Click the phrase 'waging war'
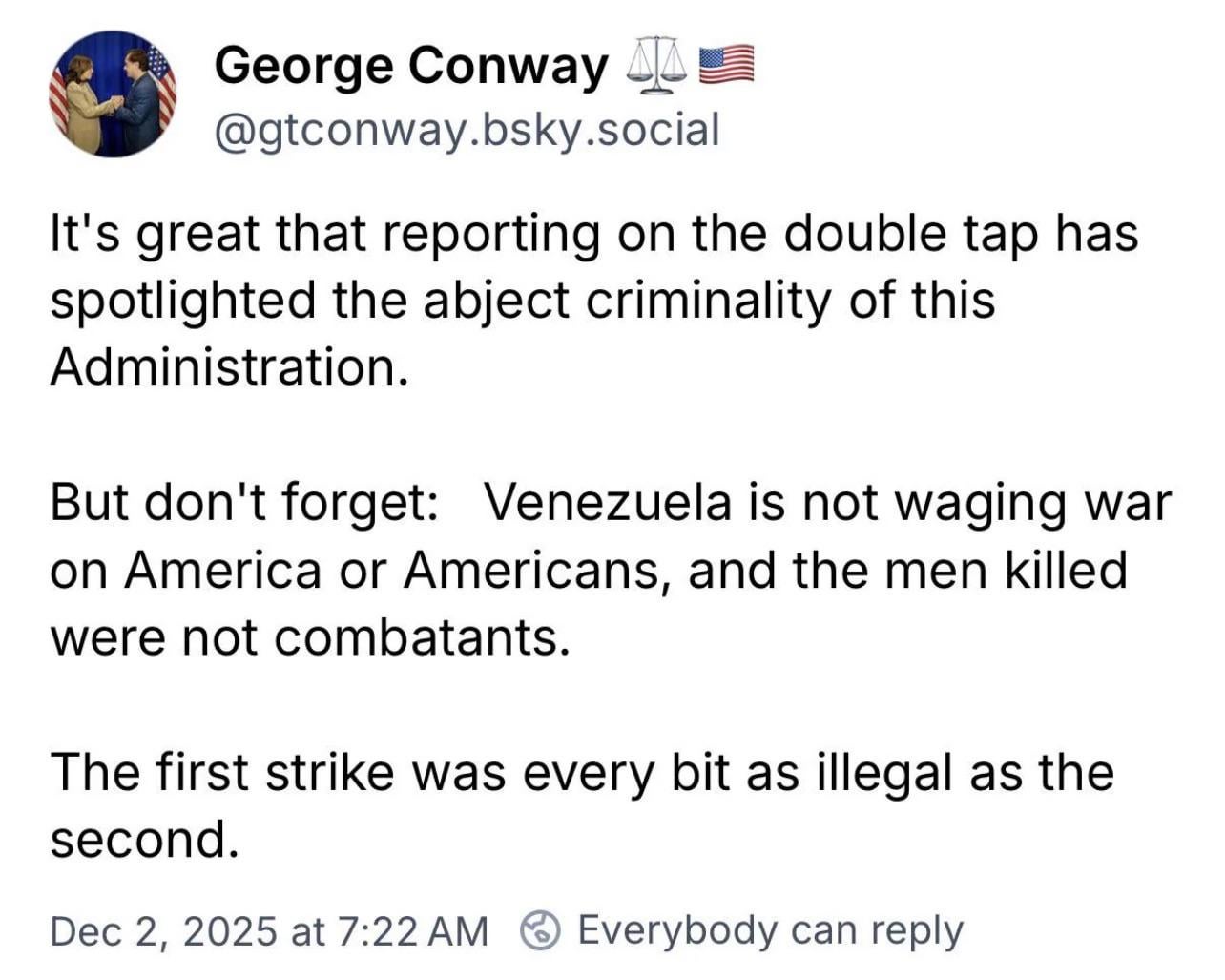This screenshot has height=980, width=1225. pyautogui.click(x=1047, y=503)
